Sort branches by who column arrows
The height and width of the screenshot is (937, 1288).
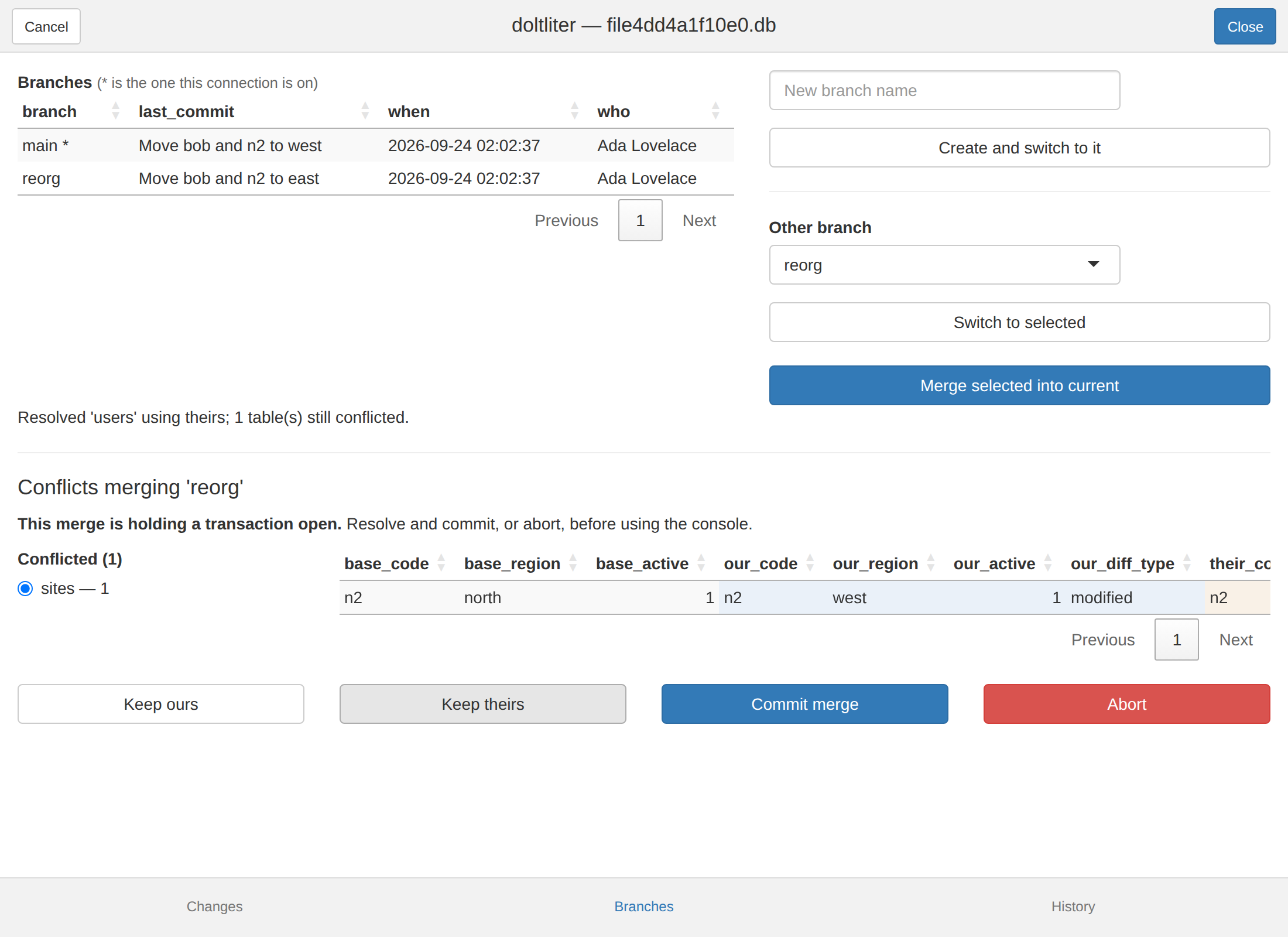pos(715,111)
